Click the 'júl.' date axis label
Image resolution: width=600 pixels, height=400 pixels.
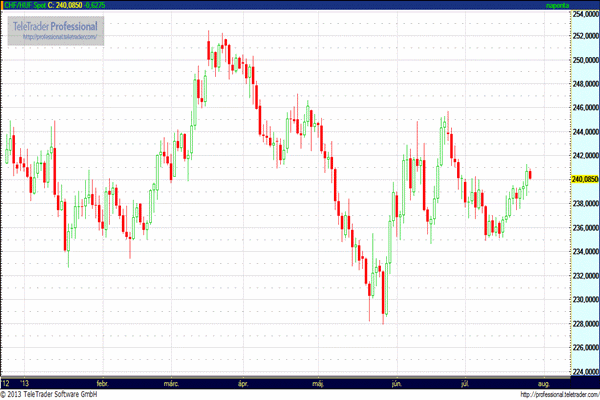pos(466,383)
